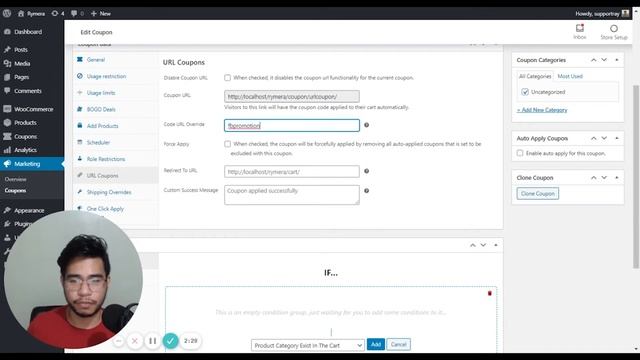Open the Rymera site home link
Image resolution: width=640 pixels, height=360 pixels.
click(x=31, y=13)
